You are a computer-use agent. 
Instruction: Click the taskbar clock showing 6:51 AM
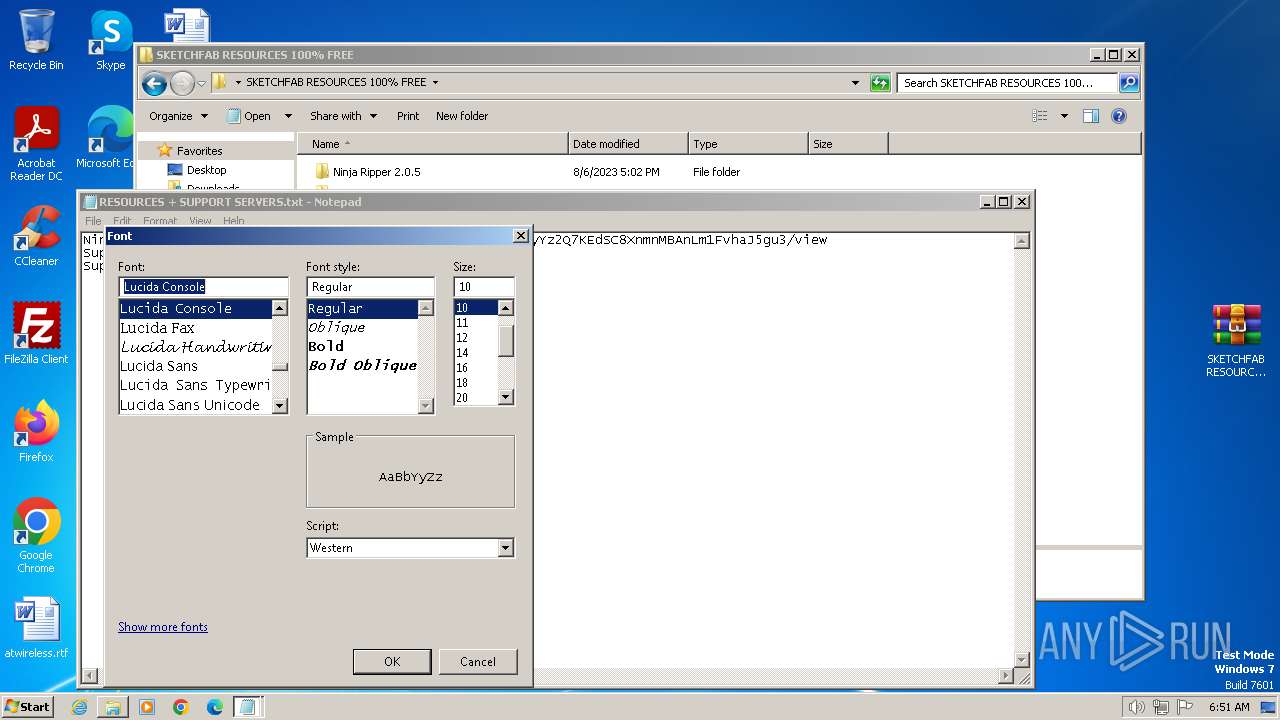[1228, 707]
